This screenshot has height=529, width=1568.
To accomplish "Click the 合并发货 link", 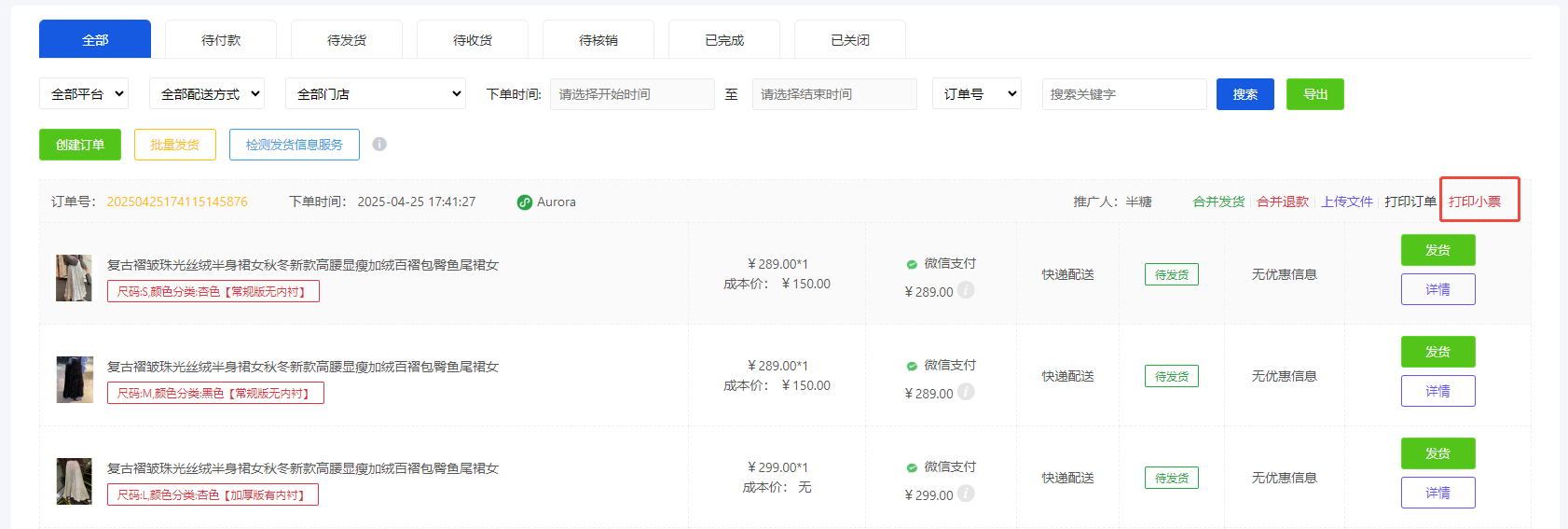I will click(x=1218, y=202).
